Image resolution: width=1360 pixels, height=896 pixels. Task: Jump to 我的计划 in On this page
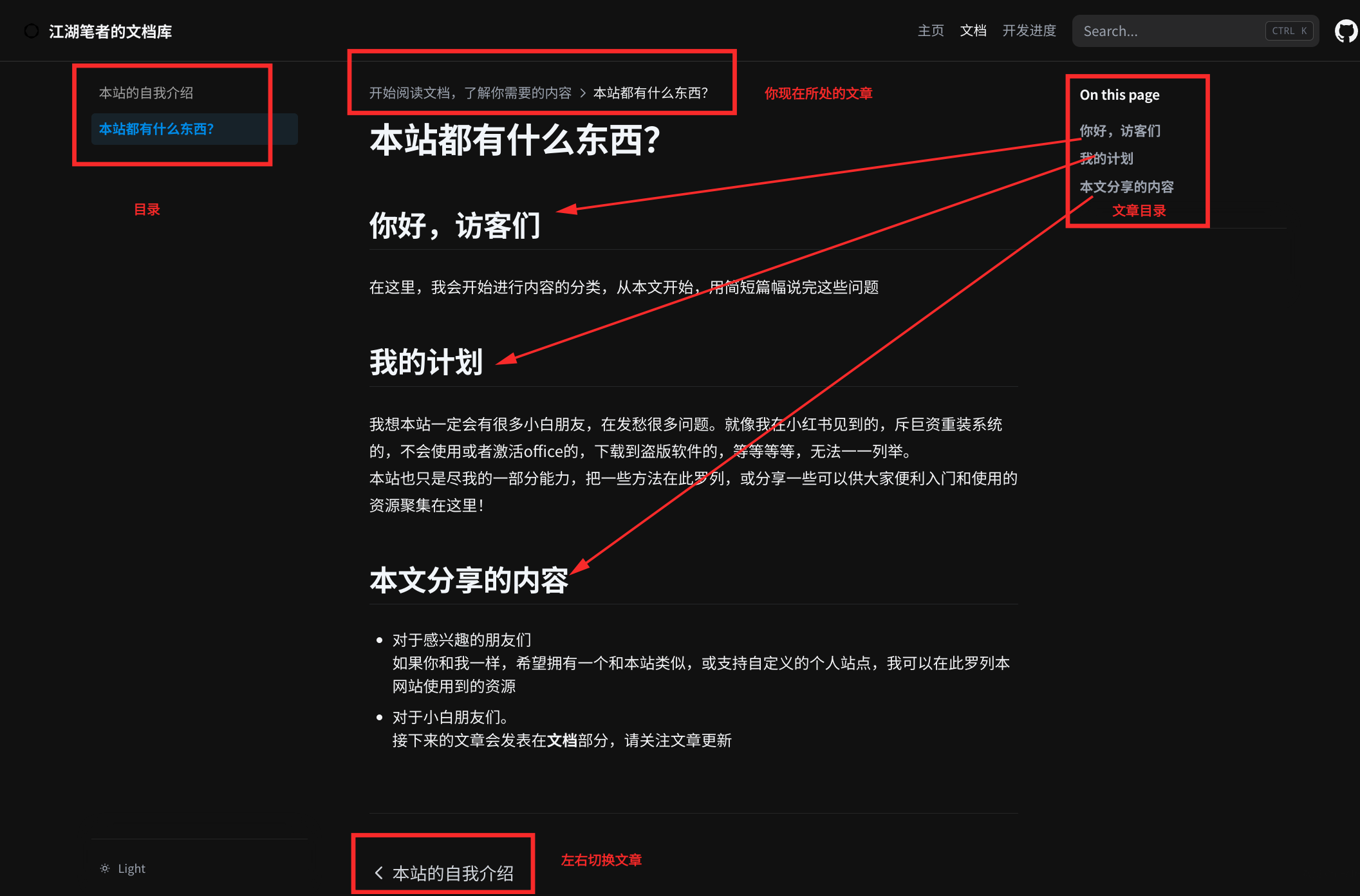[1106, 158]
